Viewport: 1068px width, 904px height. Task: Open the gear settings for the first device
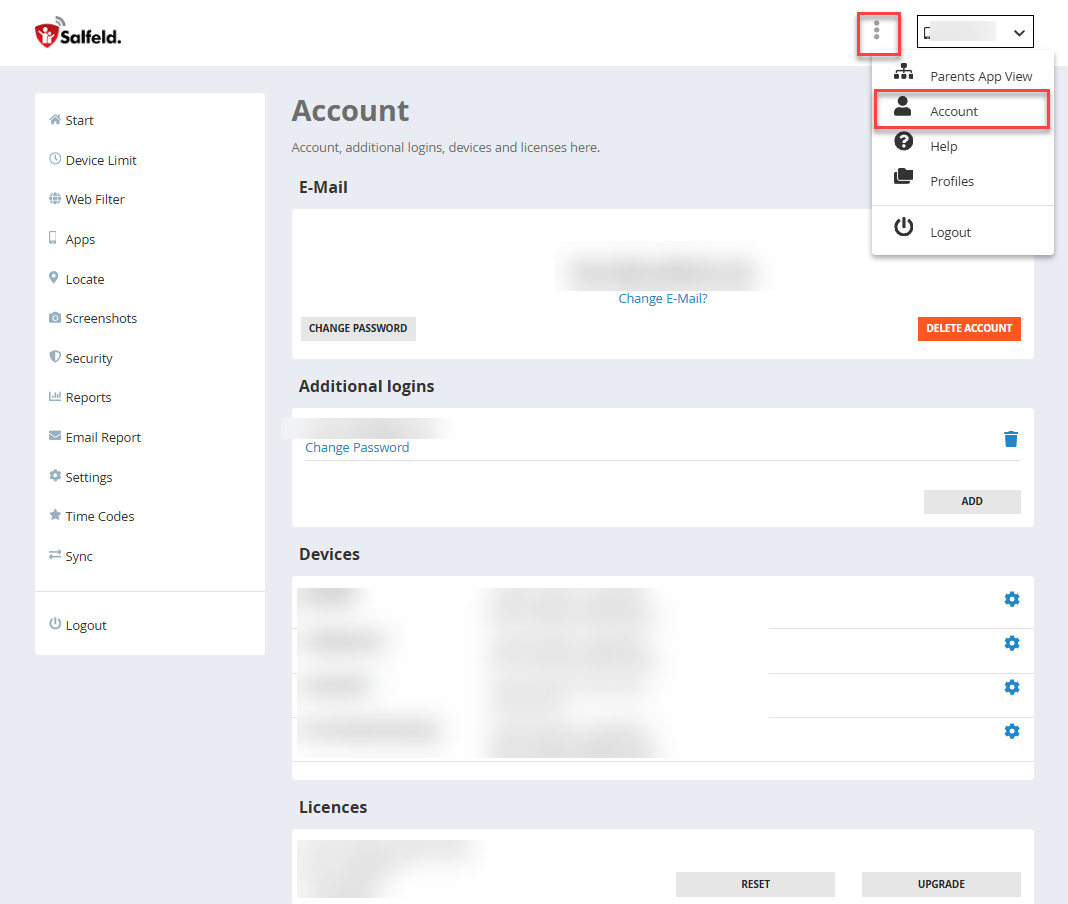tap(1011, 599)
